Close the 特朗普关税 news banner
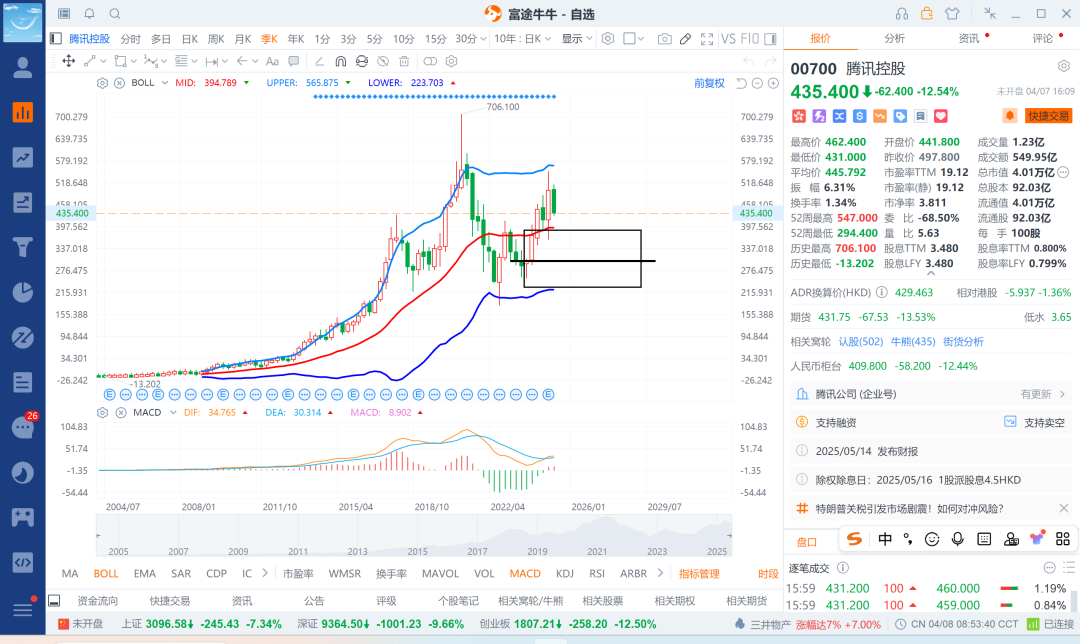1080x644 pixels. 1063,508
